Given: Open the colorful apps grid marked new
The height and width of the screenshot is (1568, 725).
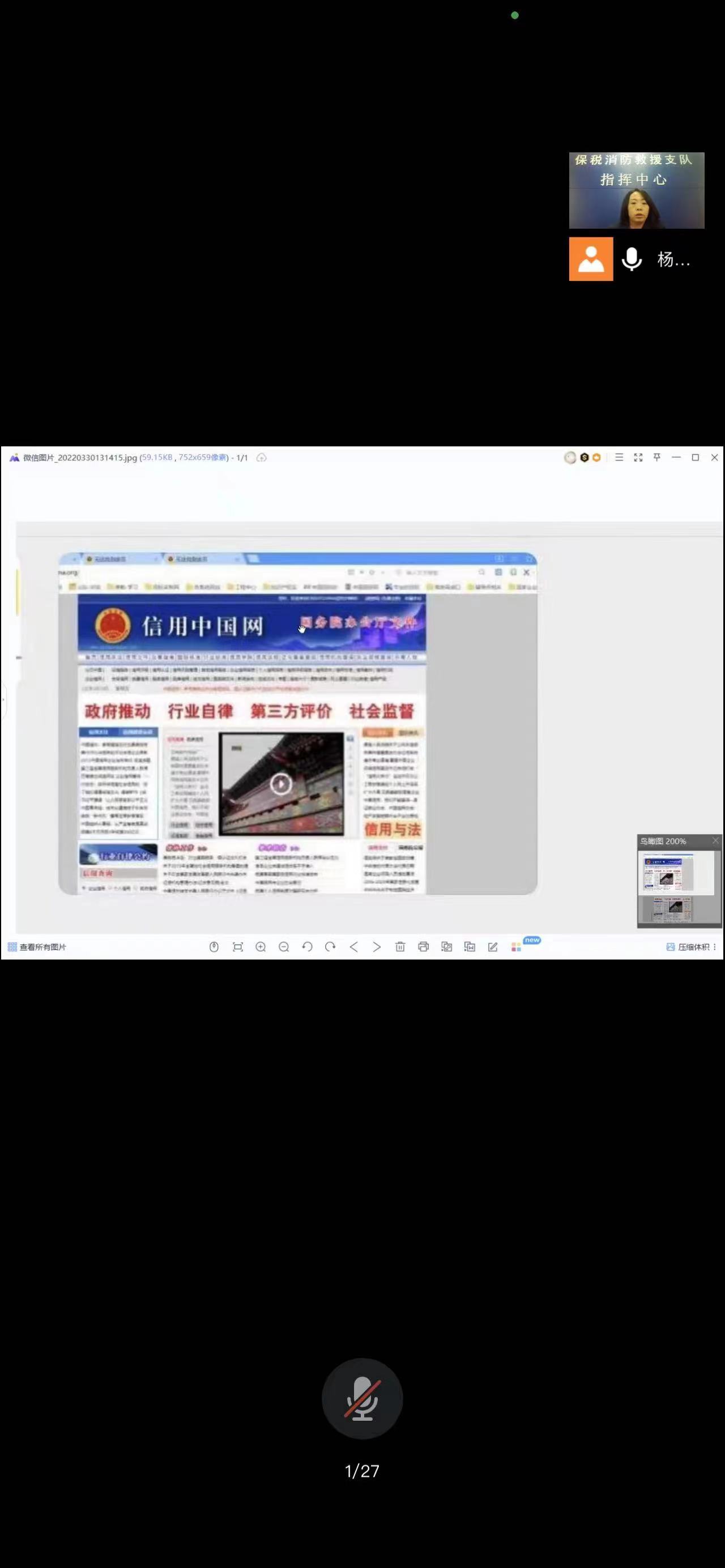Looking at the screenshot, I should (516, 947).
